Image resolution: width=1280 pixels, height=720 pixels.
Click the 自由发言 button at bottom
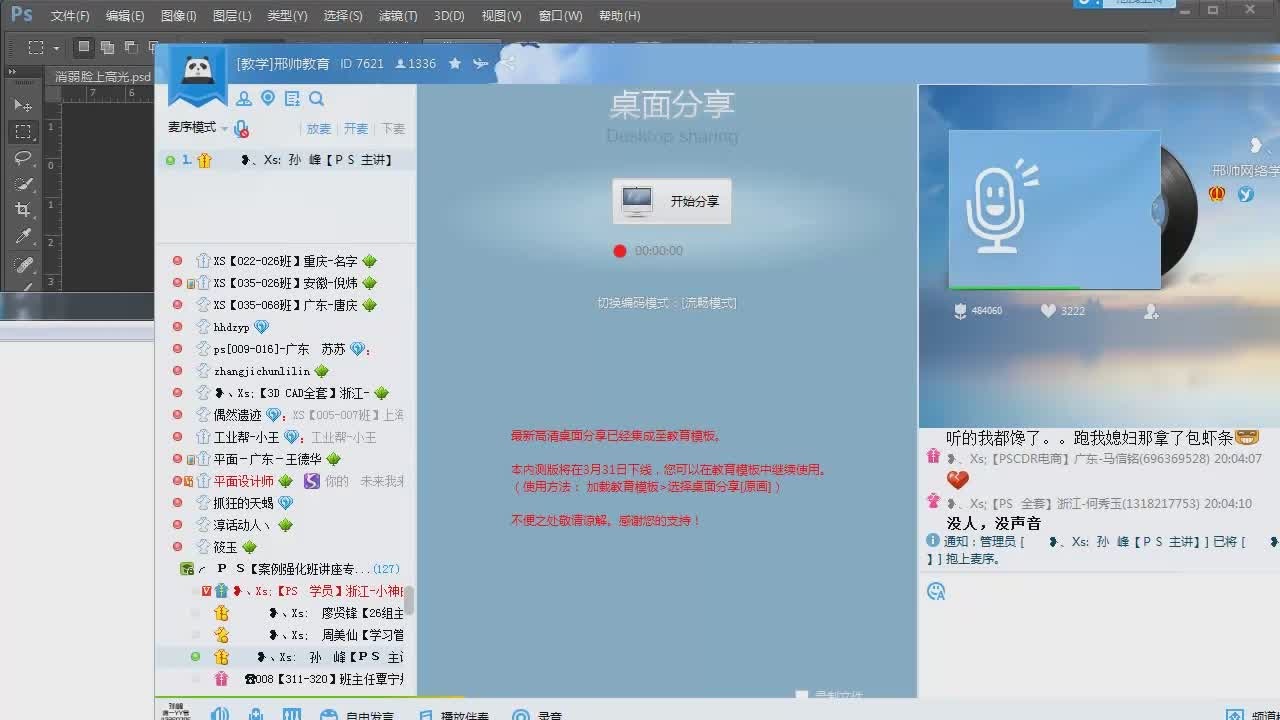(x=358, y=715)
